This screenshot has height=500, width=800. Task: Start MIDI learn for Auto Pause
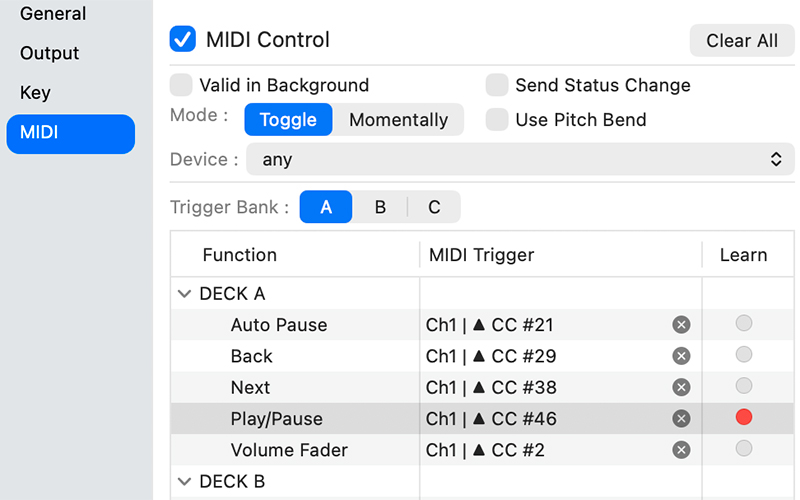point(744,323)
